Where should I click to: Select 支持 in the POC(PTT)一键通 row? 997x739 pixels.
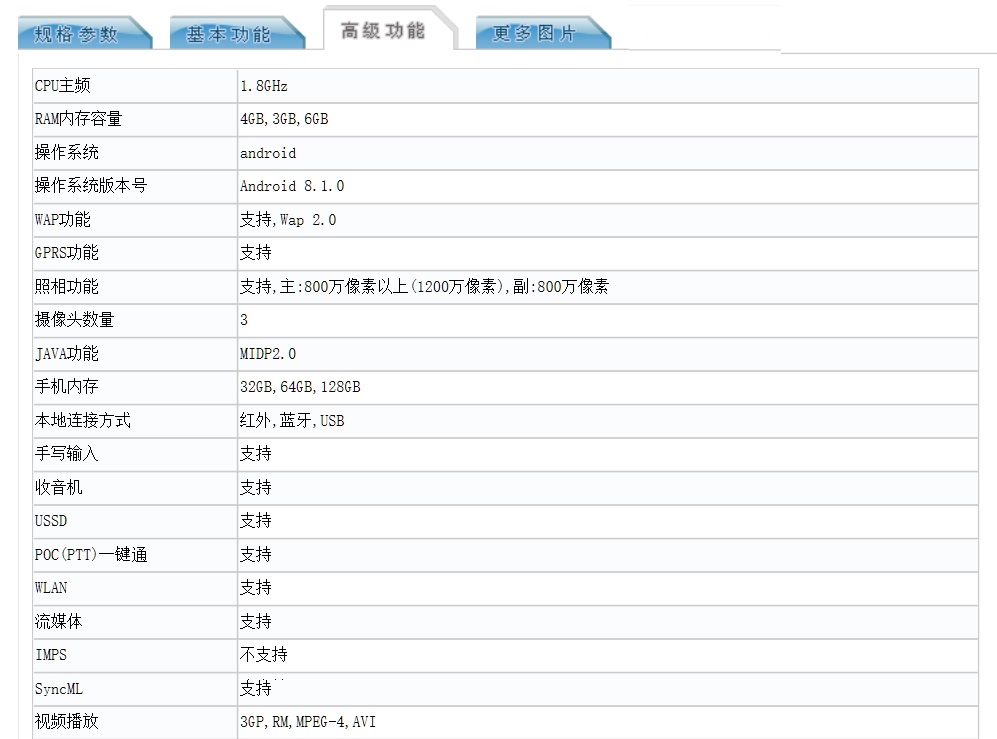click(256, 554)
